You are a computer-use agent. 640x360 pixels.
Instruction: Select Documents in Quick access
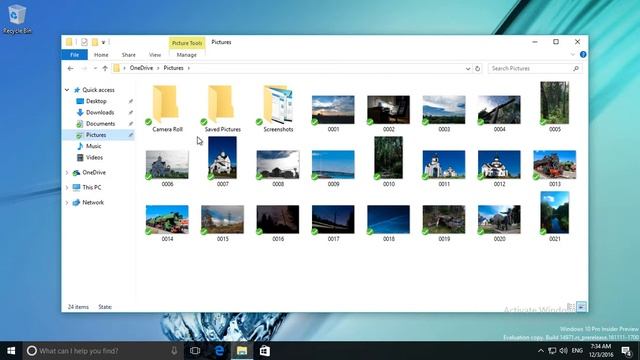coord(100,124)
